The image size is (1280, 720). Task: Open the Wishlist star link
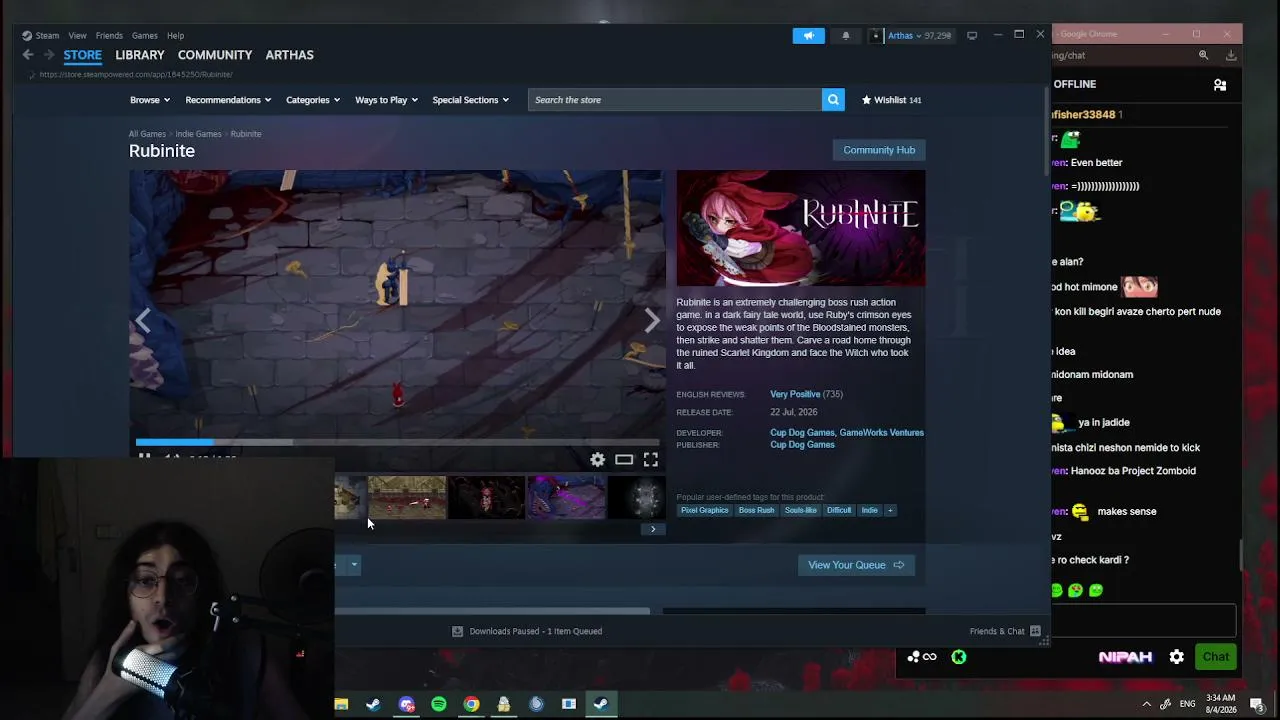[891, 100]
